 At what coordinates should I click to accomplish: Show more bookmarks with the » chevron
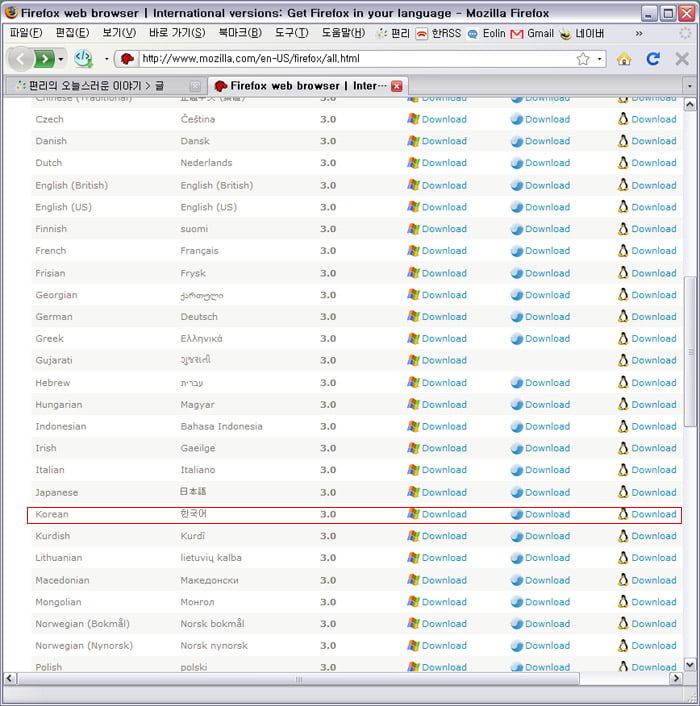(x=639, y=33)
